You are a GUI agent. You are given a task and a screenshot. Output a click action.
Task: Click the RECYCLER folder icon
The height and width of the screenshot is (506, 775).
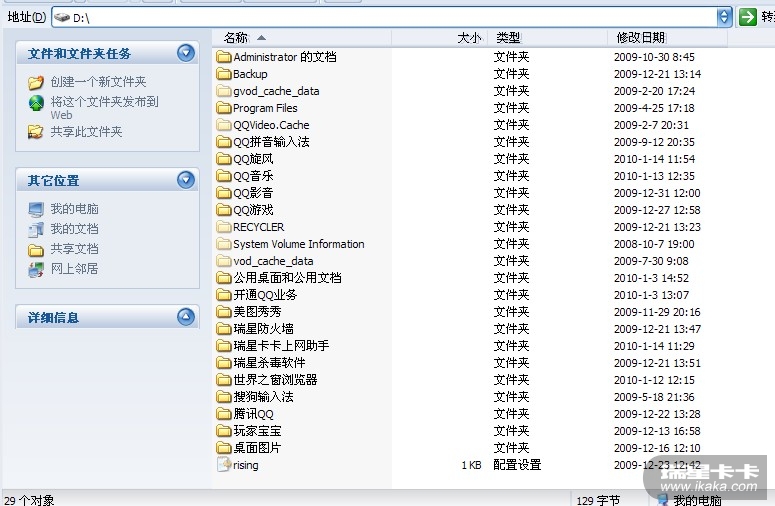224,227
